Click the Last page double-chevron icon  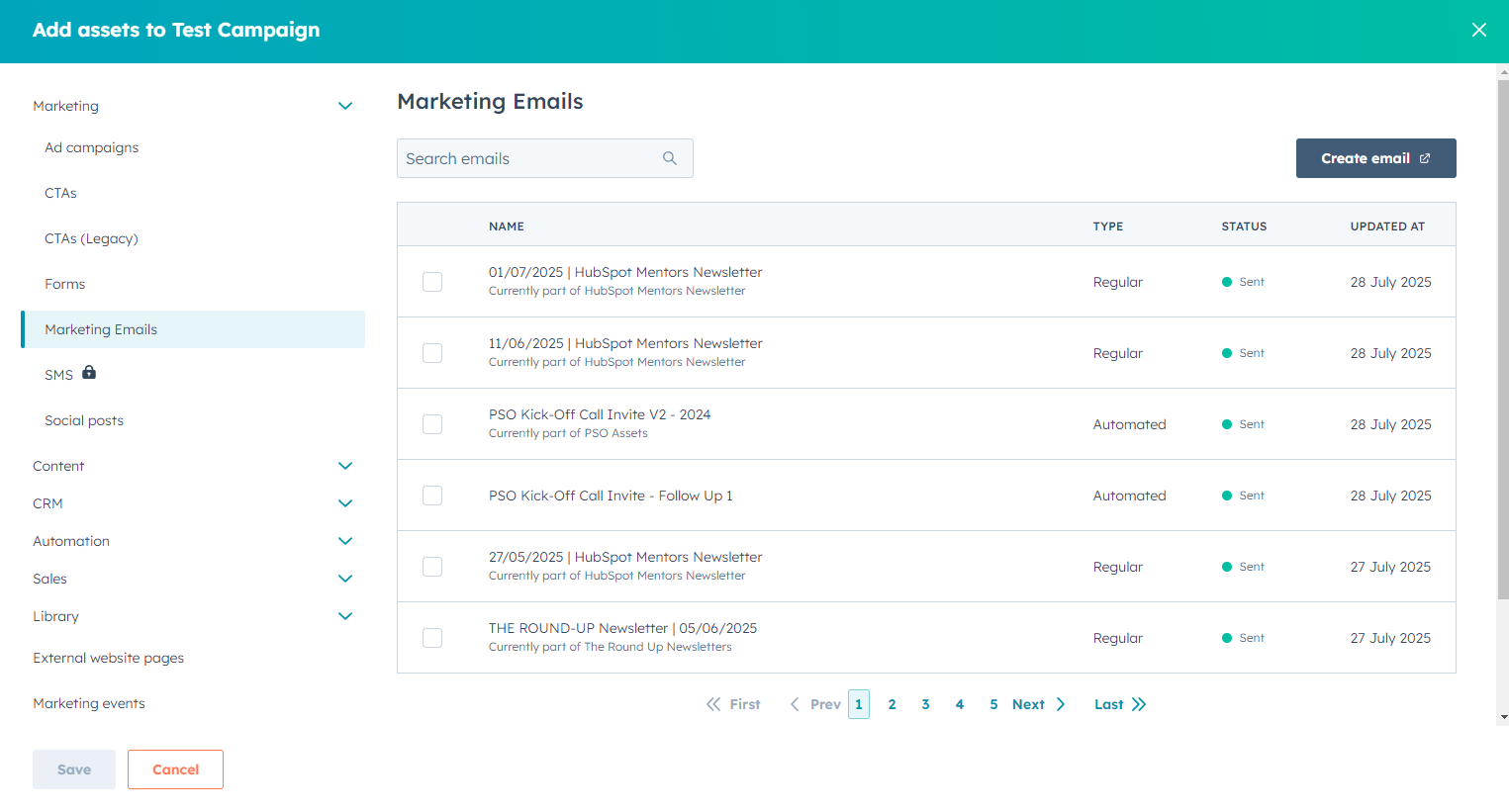tap(1138, 703)
